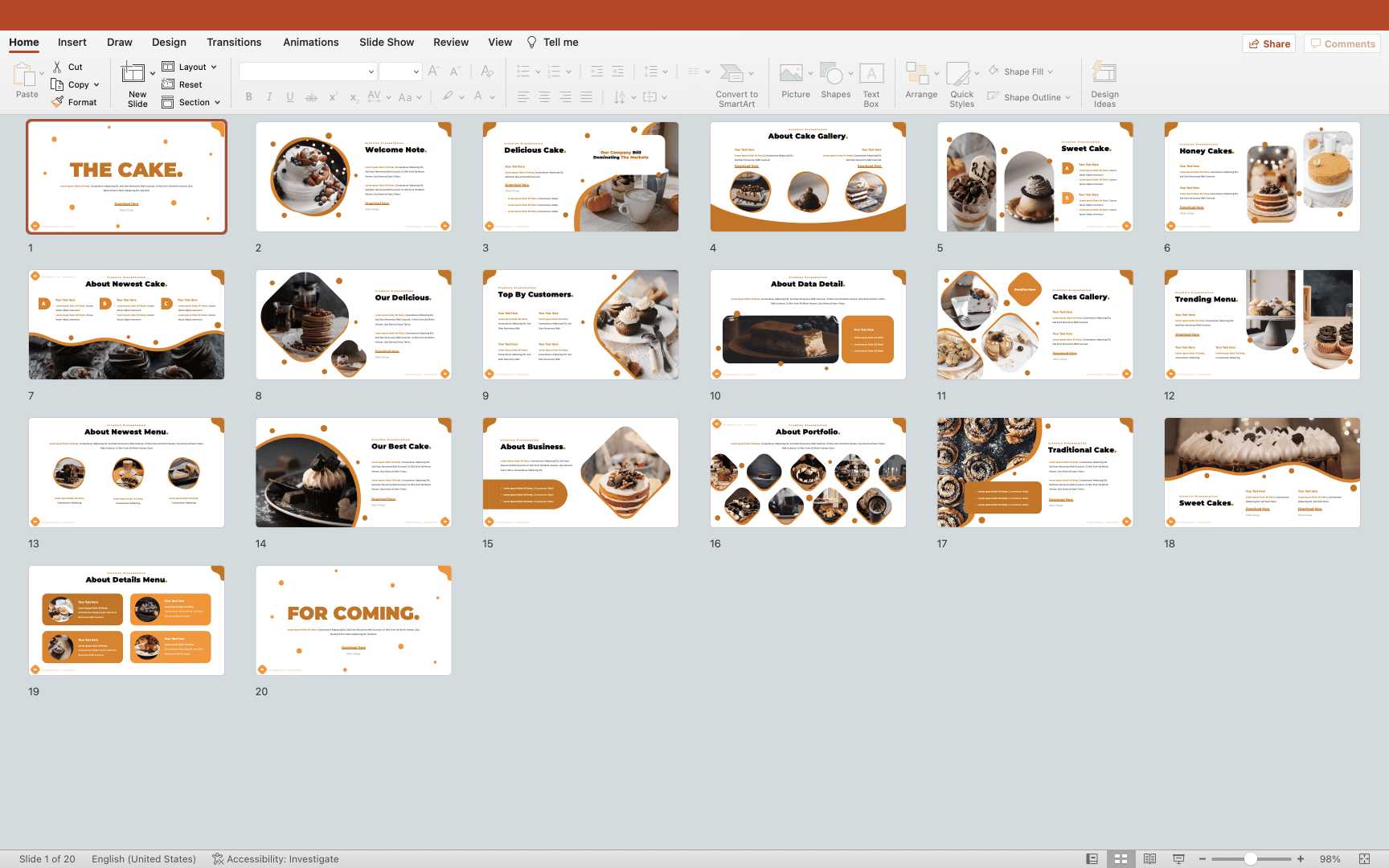
Task: Adjust the zoom slider handle
Action: [1251, 858]
